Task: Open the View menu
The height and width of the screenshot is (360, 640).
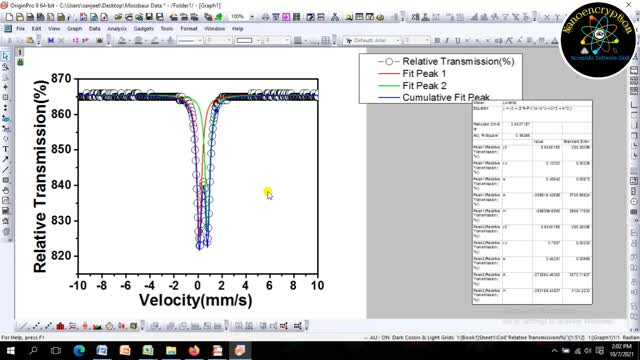Action: pyautogui.click(x=54, y=29)
